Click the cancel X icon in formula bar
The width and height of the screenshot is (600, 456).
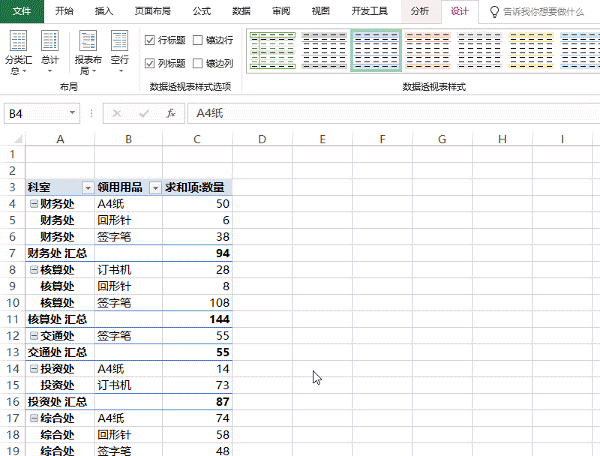117,113
